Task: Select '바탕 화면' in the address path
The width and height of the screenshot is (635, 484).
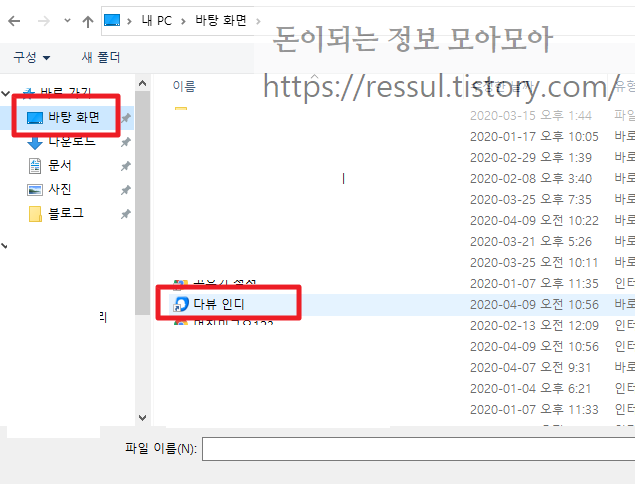Action: click(x=221, y=20)
